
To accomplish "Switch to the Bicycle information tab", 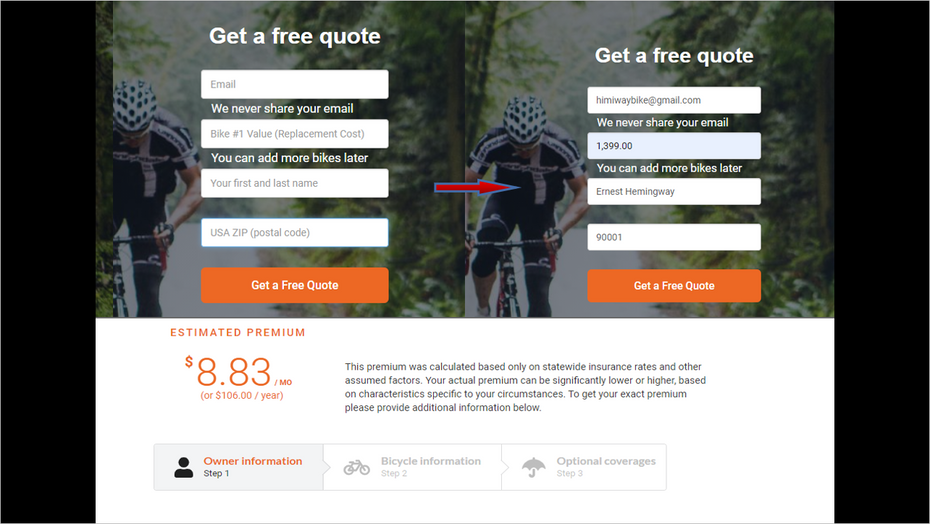I will tap(412, 467).
